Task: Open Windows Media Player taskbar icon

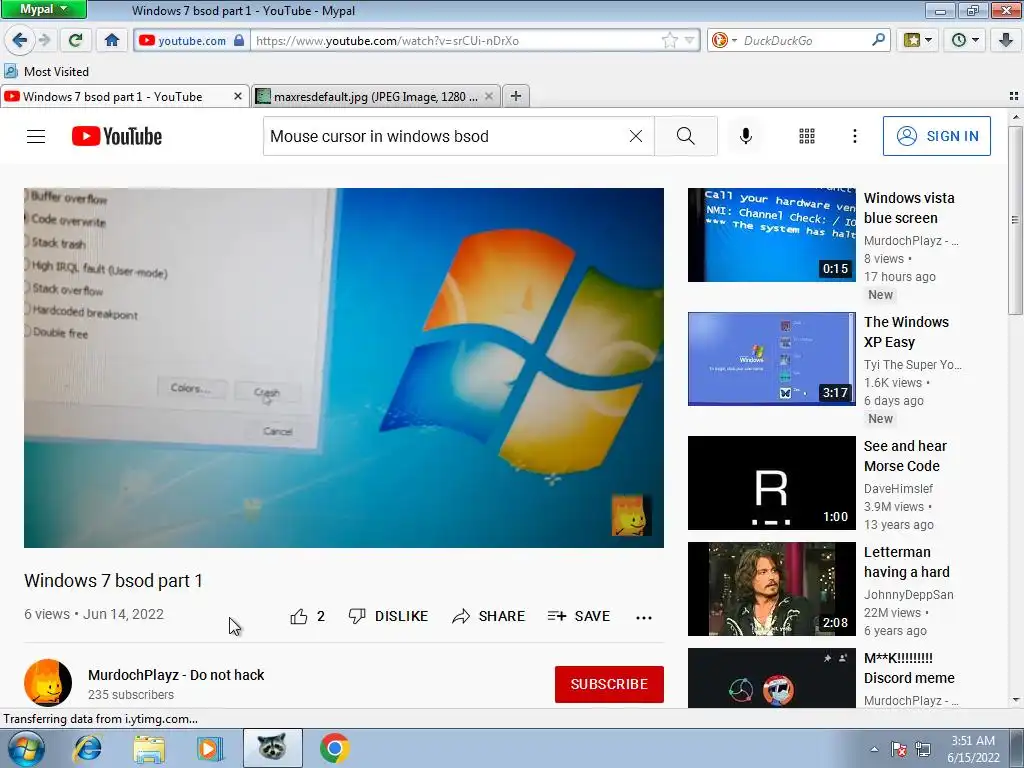Action: [210, 748]
